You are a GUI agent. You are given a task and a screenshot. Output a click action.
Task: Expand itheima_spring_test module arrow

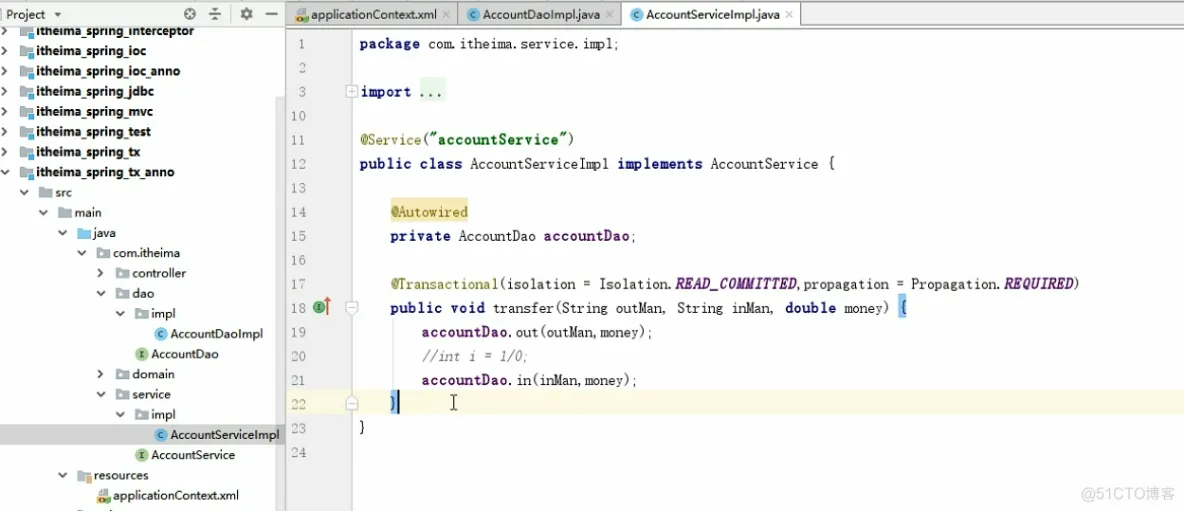(x=6, y=131)
